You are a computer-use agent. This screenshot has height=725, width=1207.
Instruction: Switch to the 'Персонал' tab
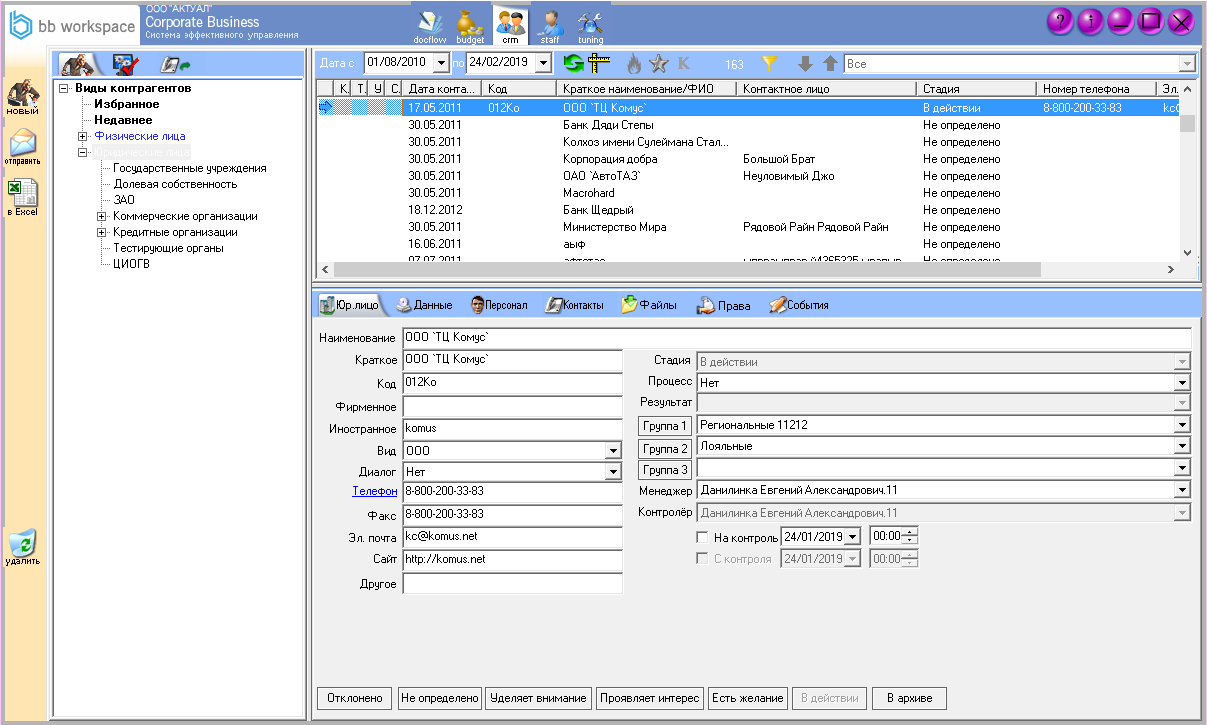coord(498,305)
